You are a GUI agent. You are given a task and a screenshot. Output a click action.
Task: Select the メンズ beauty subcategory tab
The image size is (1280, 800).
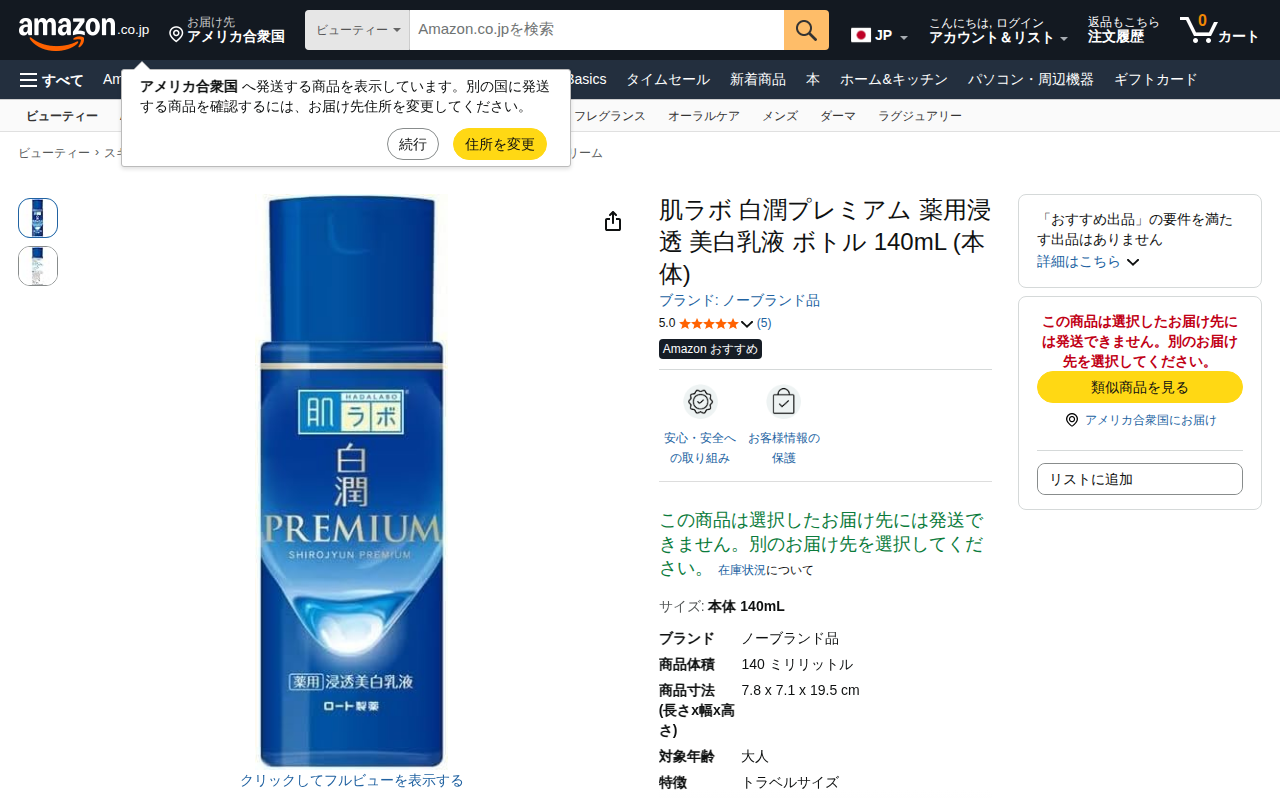click(x=780, y=116)
